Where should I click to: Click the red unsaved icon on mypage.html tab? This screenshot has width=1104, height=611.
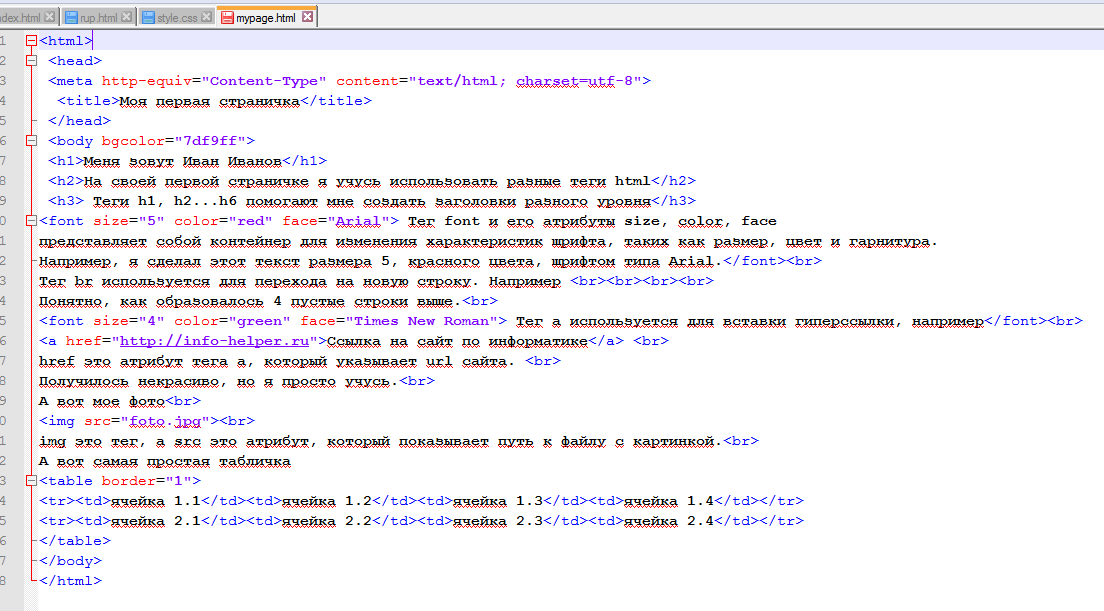point(227,18)
